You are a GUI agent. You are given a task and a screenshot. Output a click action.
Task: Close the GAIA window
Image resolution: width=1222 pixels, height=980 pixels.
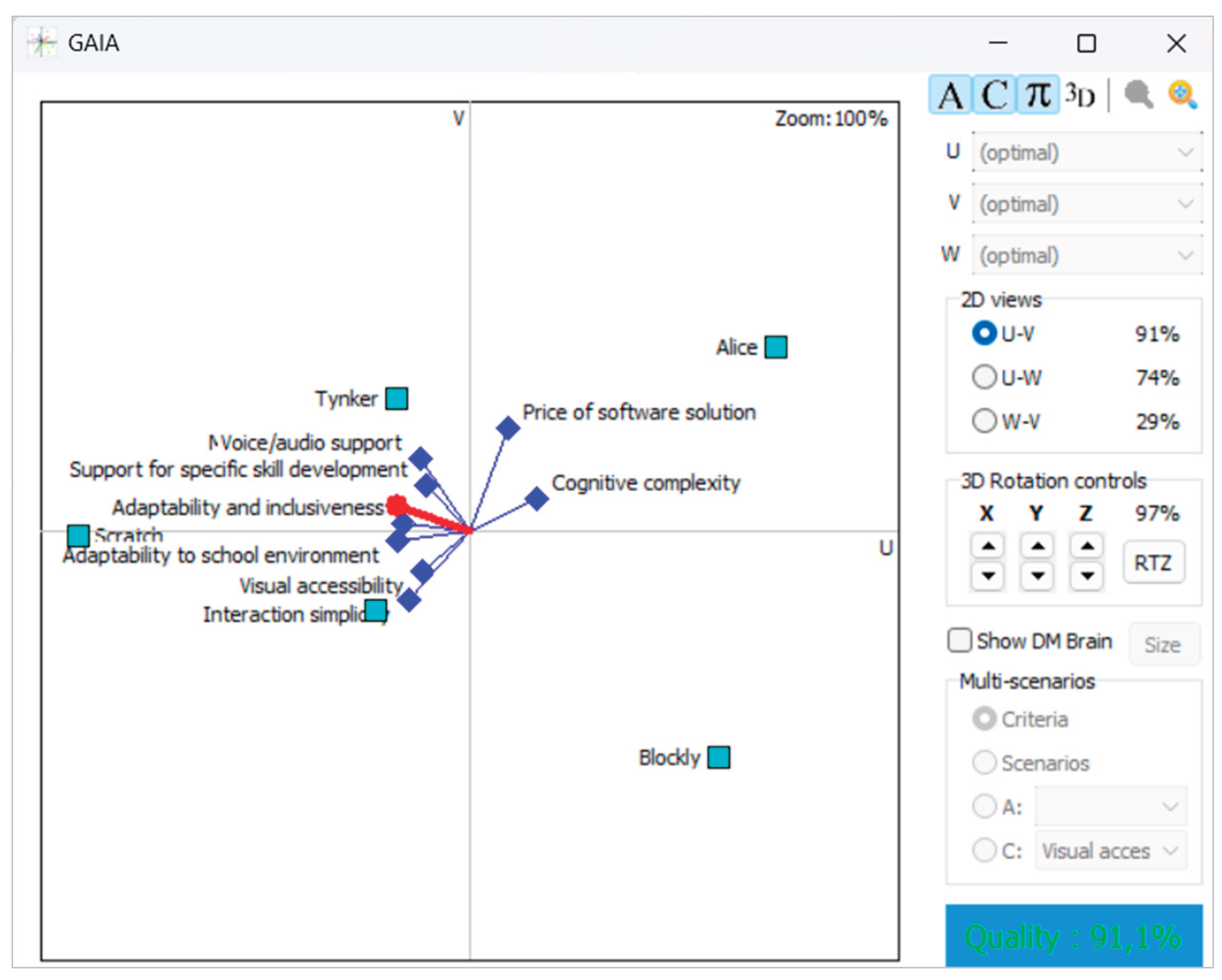pos(1177,43)
